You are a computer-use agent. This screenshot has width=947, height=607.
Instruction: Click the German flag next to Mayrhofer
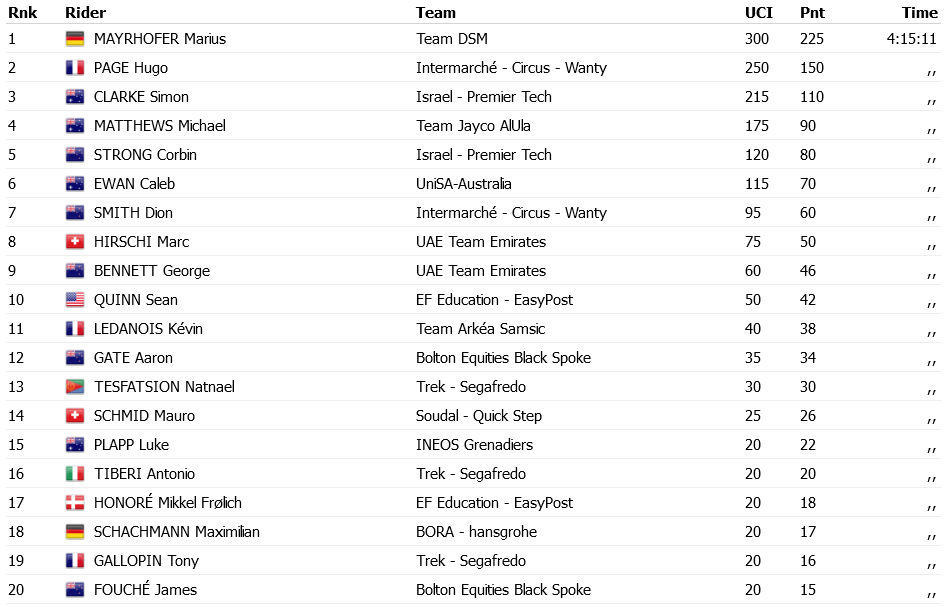click(x=74, y=39)
